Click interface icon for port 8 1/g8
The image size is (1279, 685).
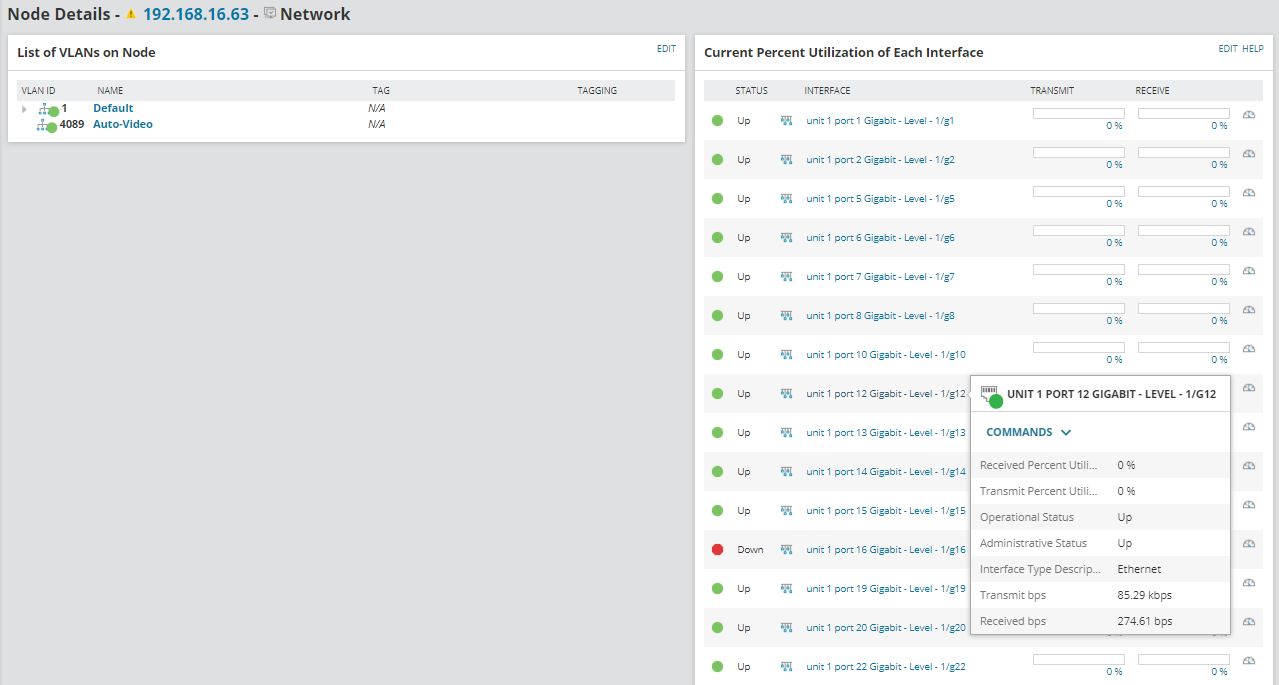click(x=786, y=316)
